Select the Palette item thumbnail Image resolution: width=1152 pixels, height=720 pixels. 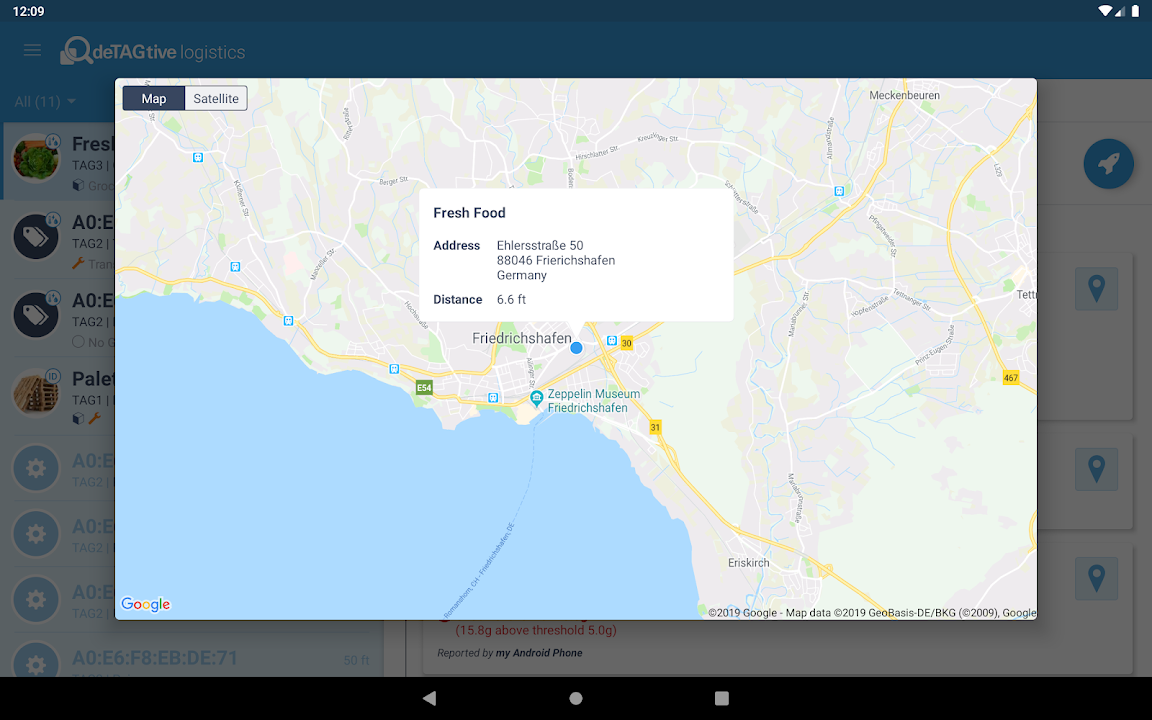tap(36, 392)
